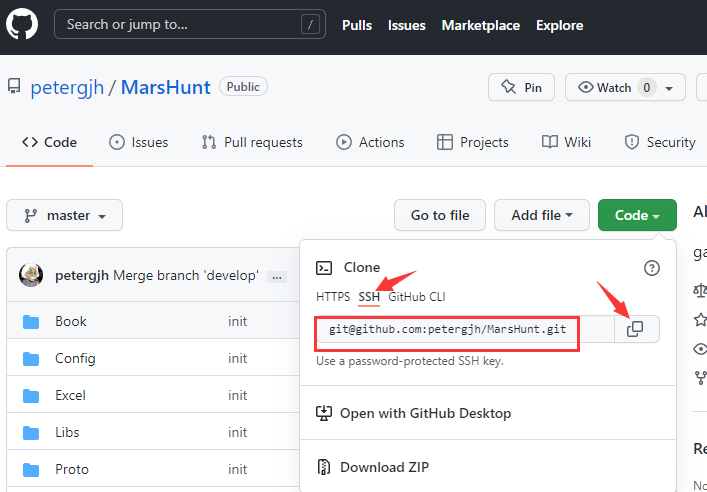The width and height of the screenshot is (707, 492).
Task: Click the repository book icon beside petergjh
Action: pos(14,87)
